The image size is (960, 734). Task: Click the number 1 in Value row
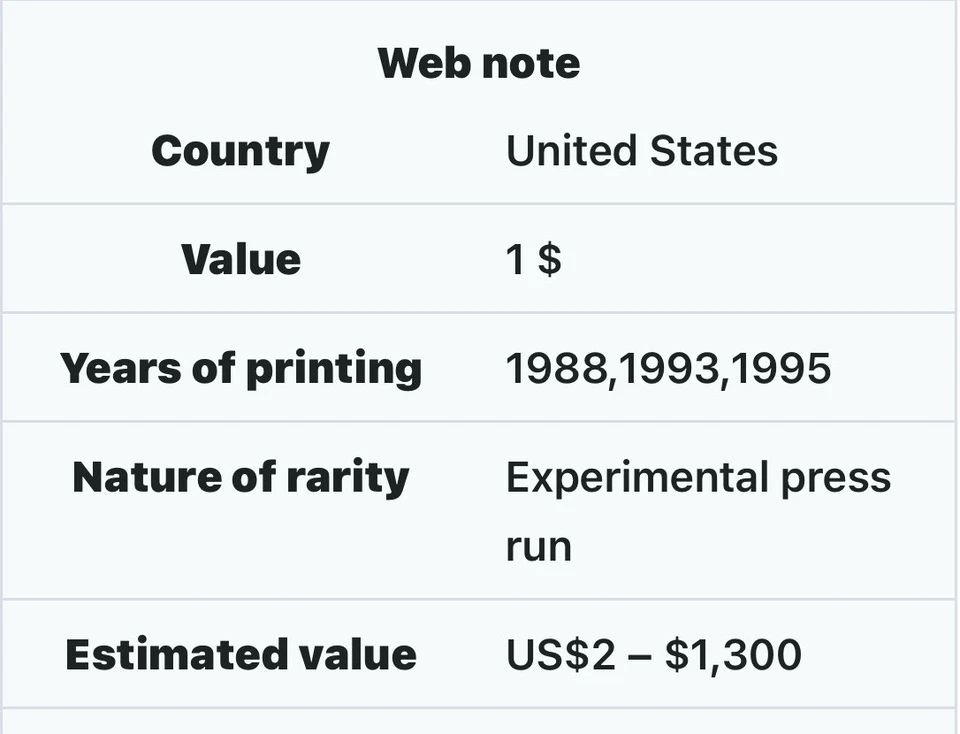[x=515, y=260]
